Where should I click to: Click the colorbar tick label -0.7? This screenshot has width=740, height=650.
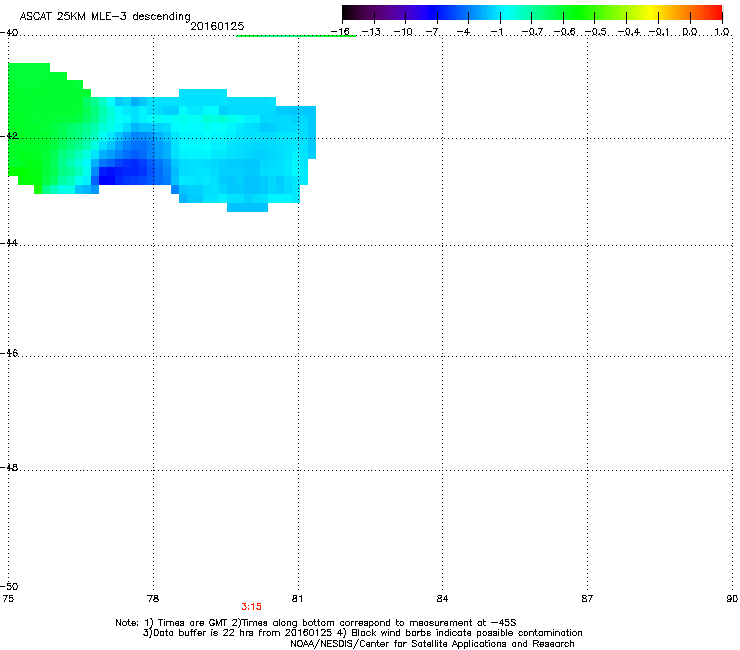point(532,32)
